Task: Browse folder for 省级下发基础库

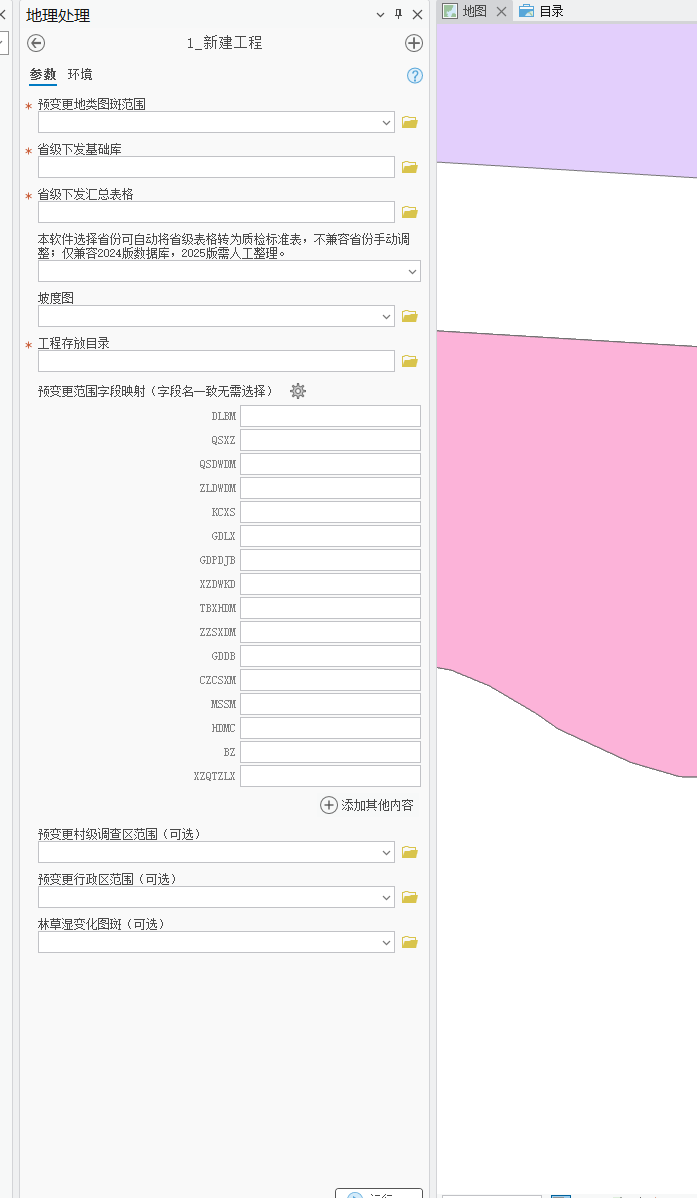Action: (x=410, y=167)
